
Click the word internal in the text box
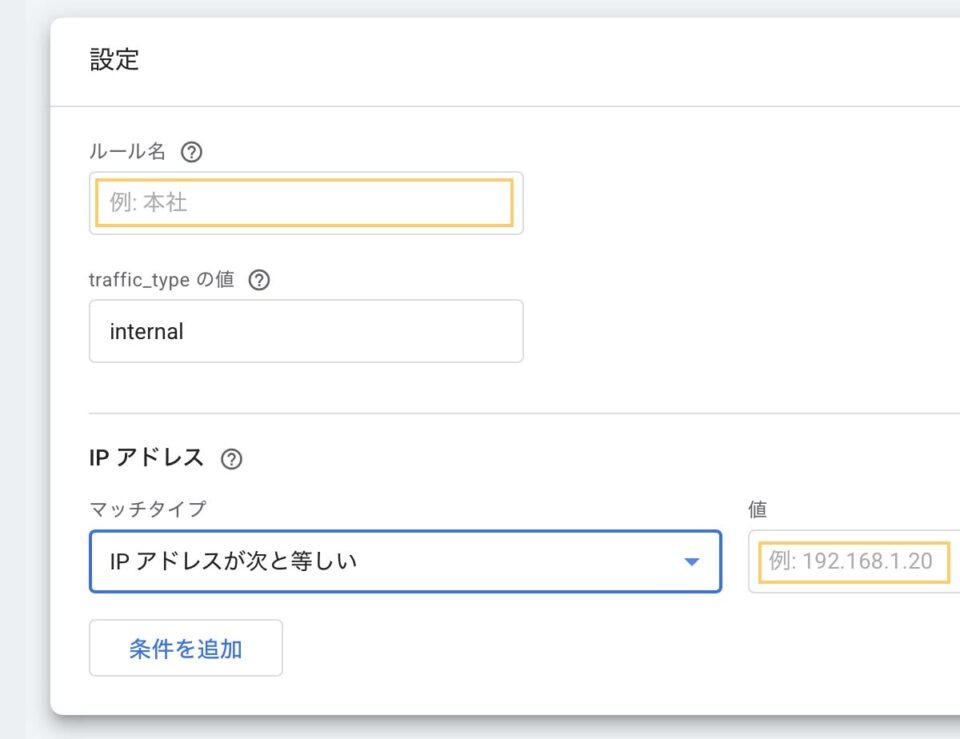[146, 332]
